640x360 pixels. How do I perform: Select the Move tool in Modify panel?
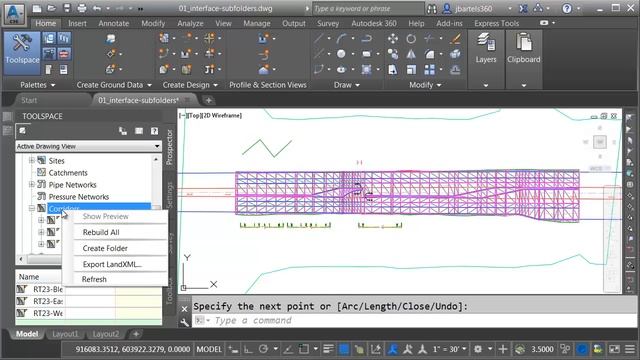pos(393,39)
